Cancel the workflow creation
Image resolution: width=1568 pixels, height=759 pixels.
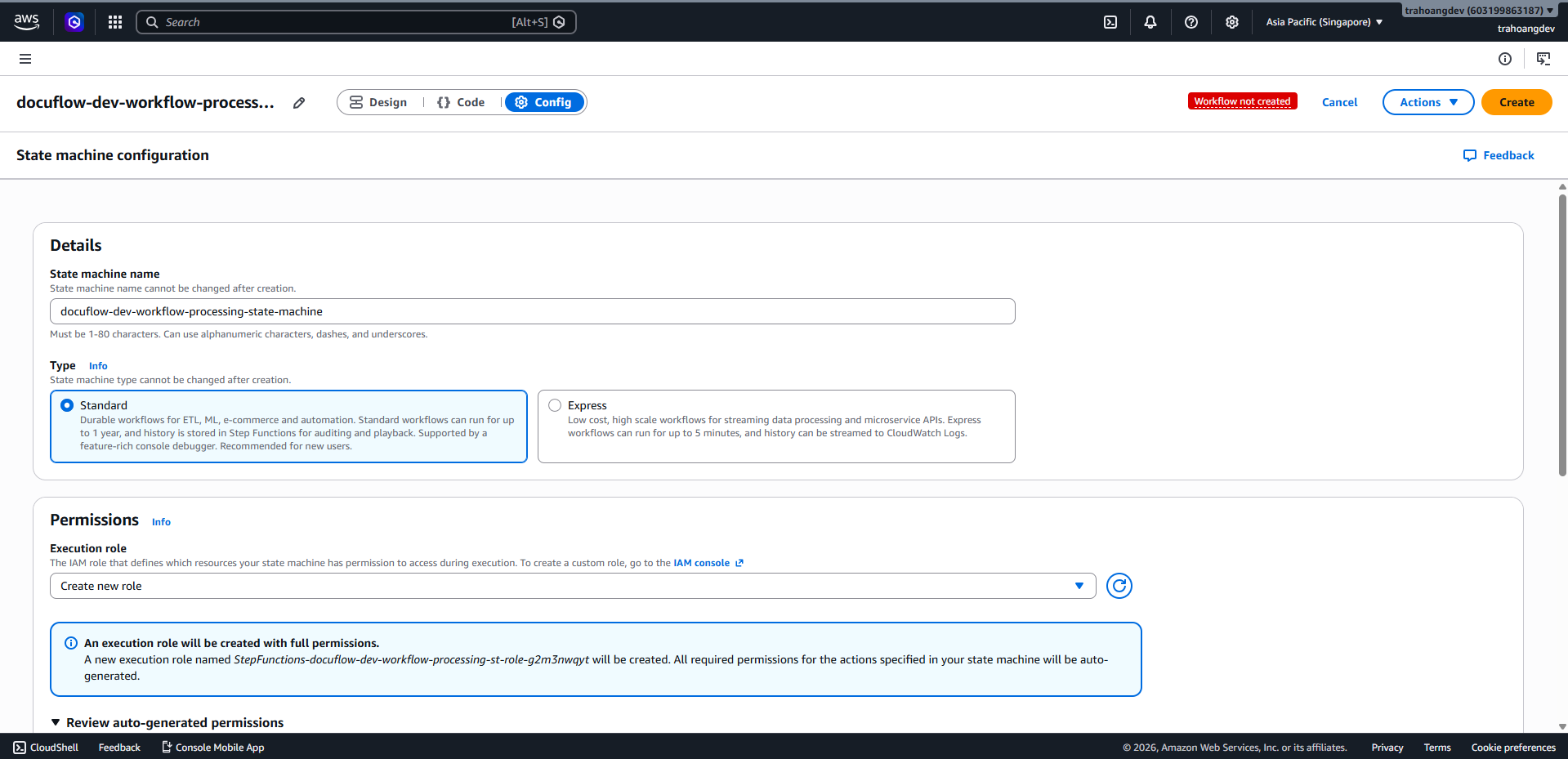(1339, 102)
